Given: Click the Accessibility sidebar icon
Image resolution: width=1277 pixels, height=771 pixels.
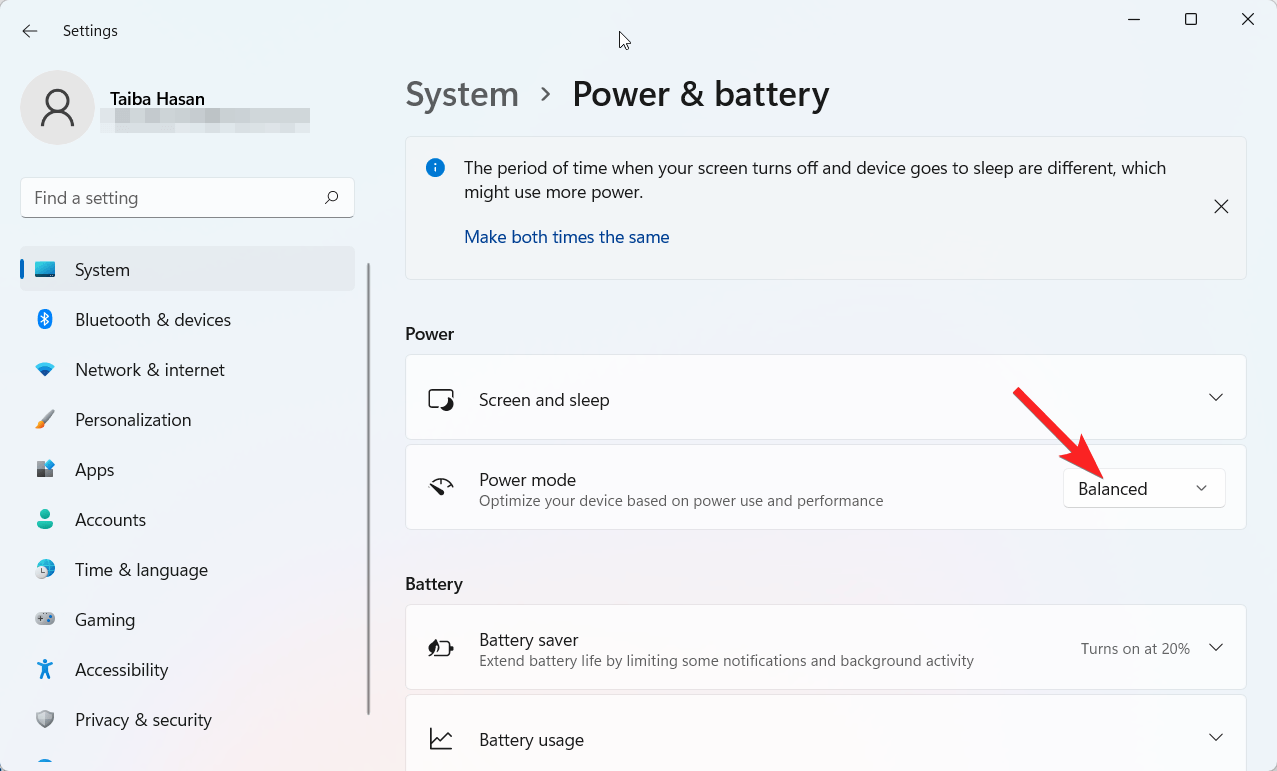Looking at the screenshot, I should 45,669.
